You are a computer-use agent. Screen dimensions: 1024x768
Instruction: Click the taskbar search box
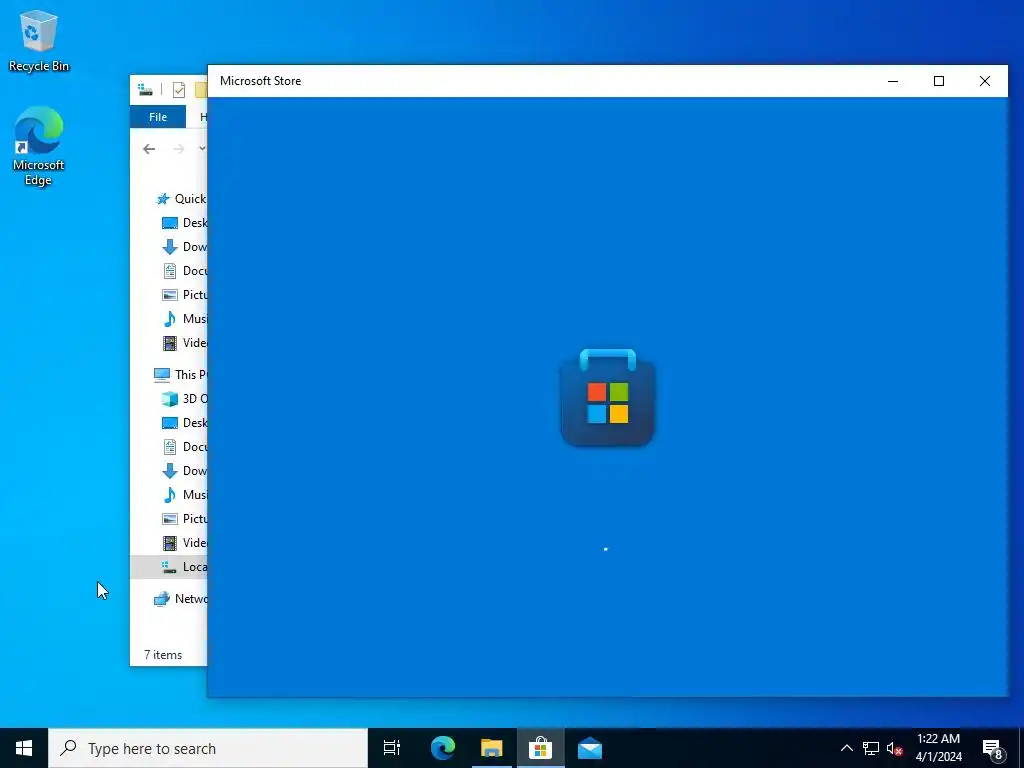point(208,748)
